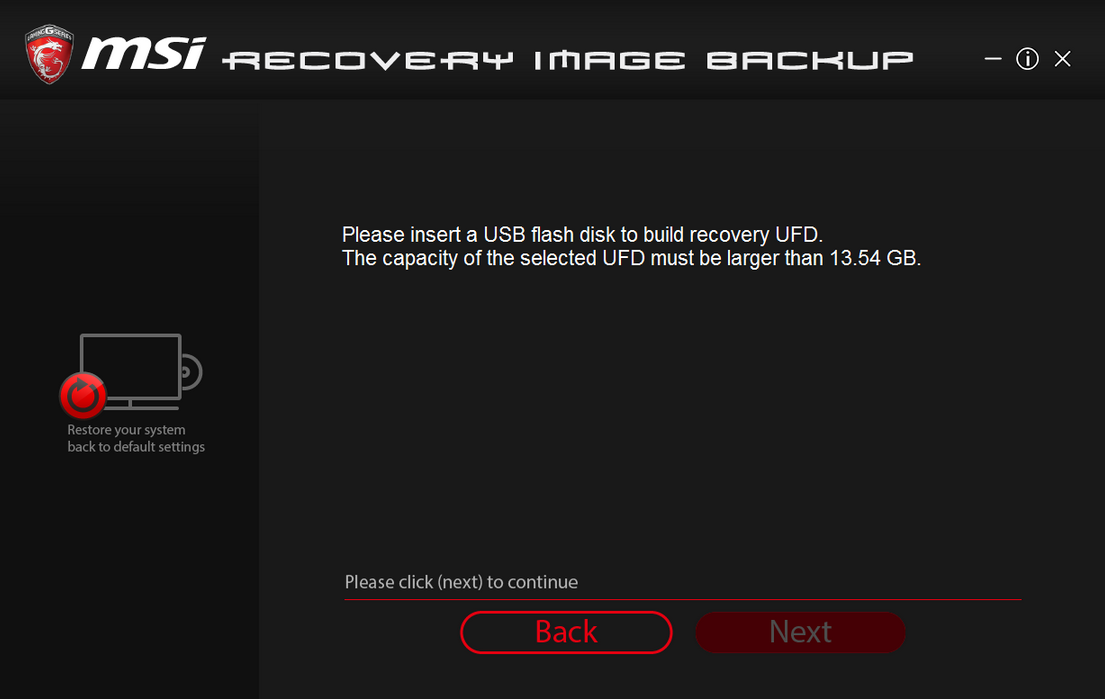Click the red circular restore arrow icon
1105x699 pixels.
[83, 395]
